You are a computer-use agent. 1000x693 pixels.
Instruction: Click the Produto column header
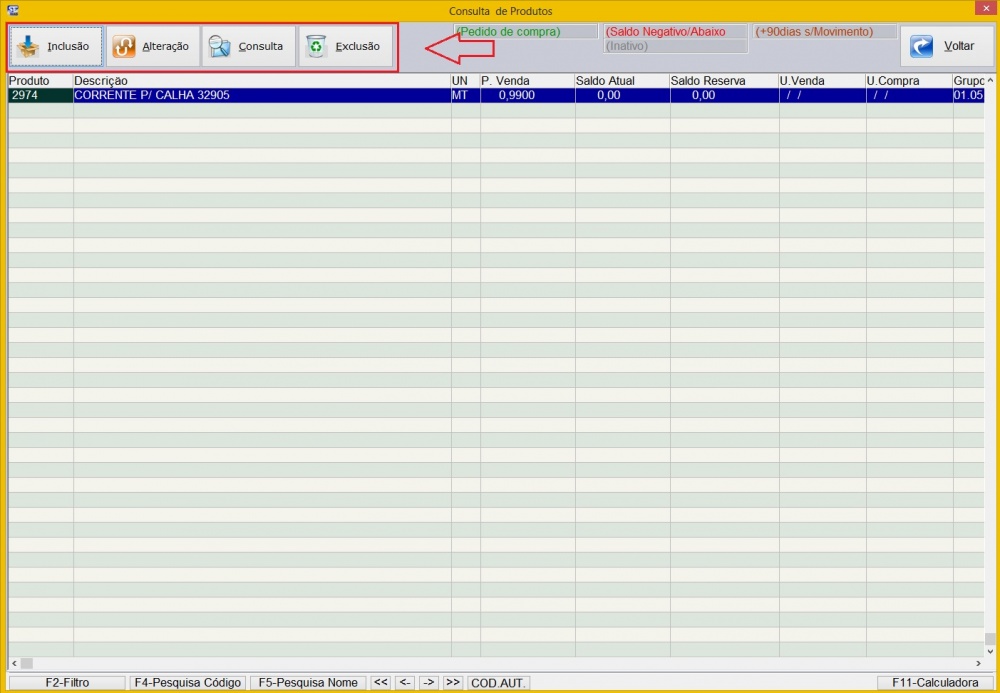click(x=28, y=81)
